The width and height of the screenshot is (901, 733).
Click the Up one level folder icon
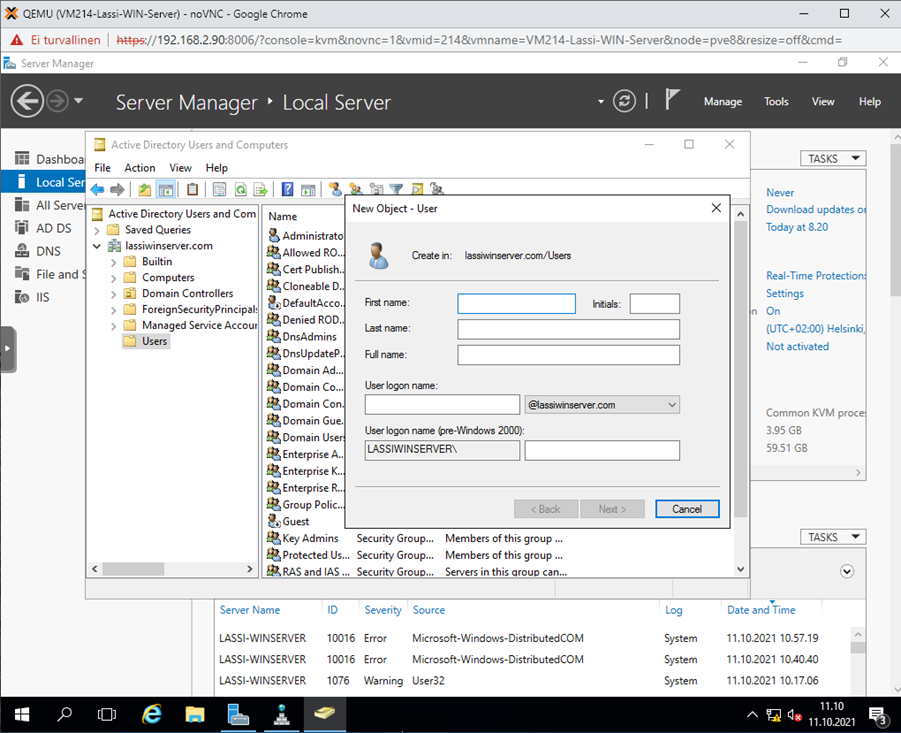145,190
